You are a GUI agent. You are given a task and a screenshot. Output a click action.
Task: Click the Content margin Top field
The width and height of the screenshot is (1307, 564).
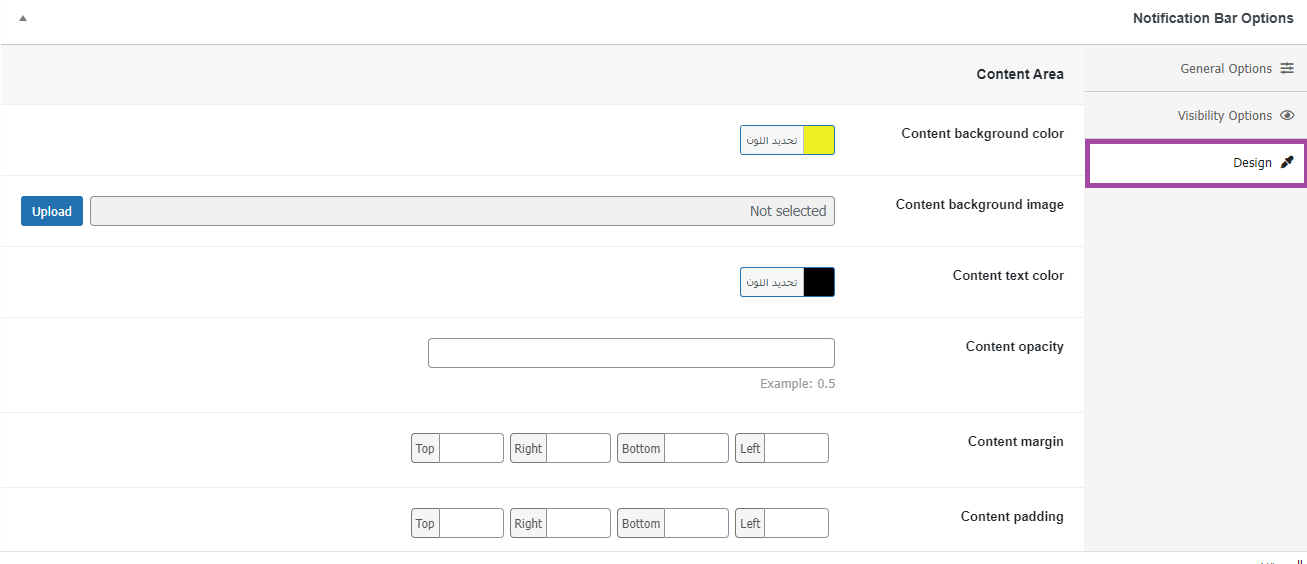(x=471, y=448)
